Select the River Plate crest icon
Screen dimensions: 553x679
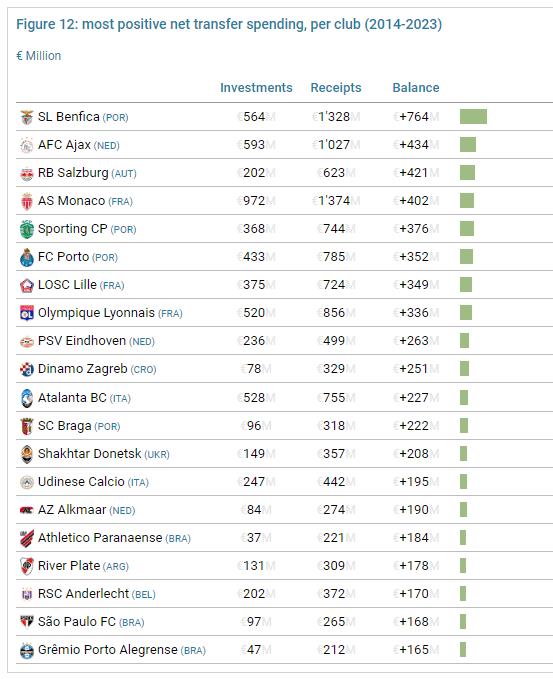pos(27,566)
